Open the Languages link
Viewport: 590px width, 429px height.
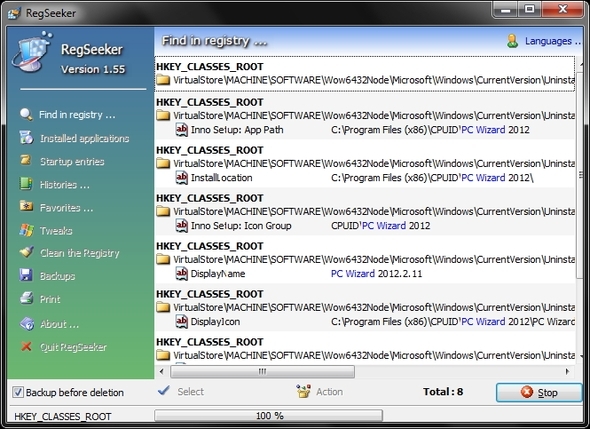[553, 41]
